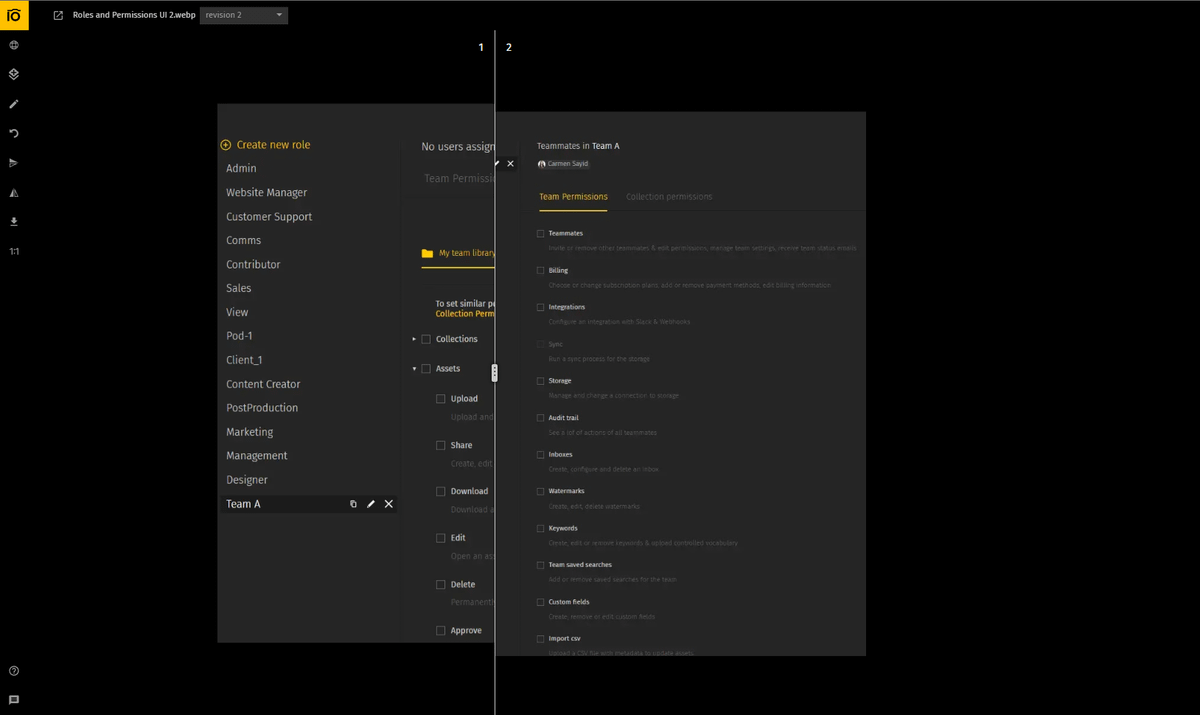Click the pencil edit icon in left sidebar
This screenshot has height=715, width=1200.
point(14,104)
